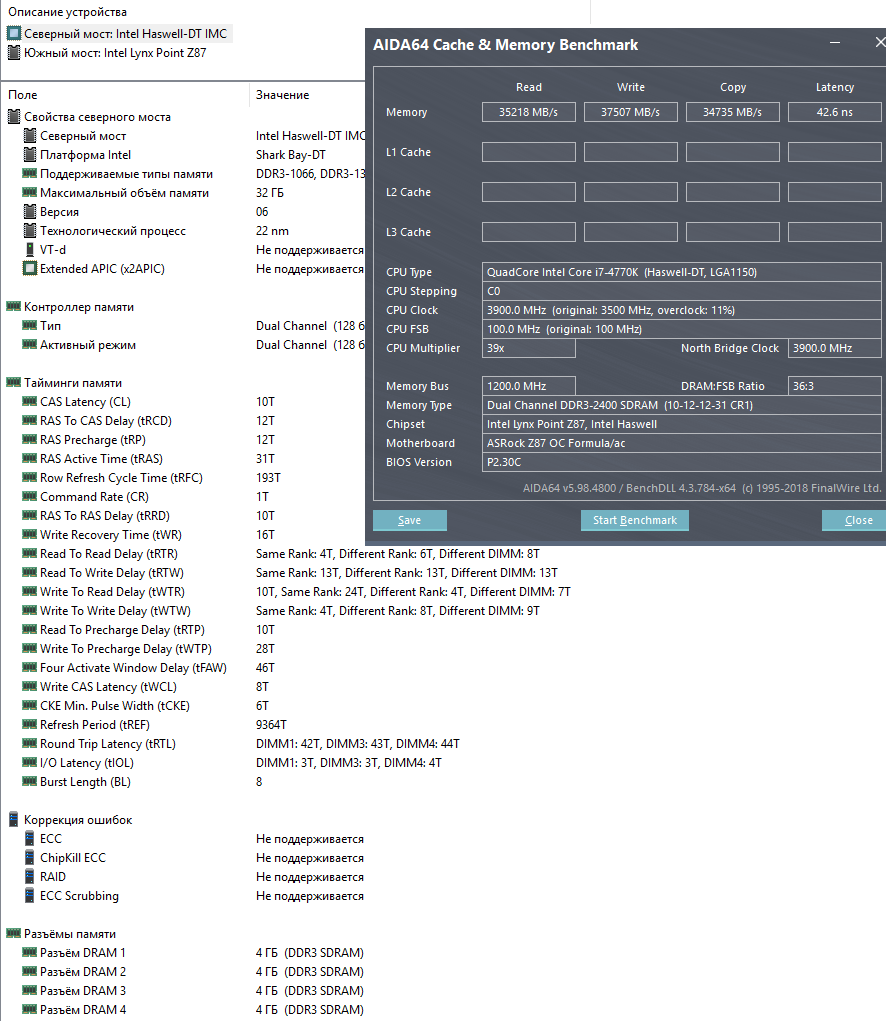Select the Активный режим row

[x=193, y=344]
